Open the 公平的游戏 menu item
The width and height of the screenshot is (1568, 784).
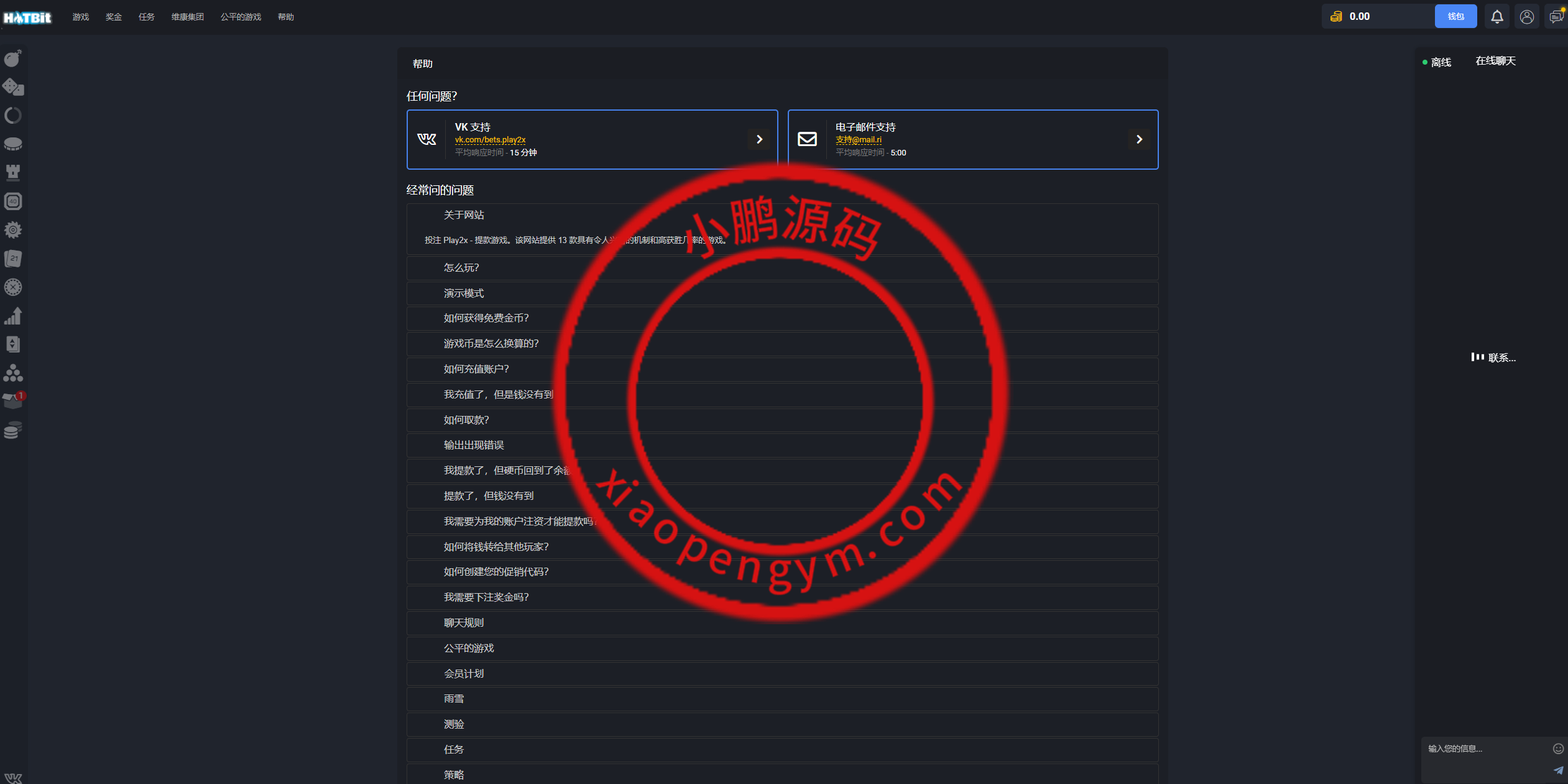click(241, 17)
